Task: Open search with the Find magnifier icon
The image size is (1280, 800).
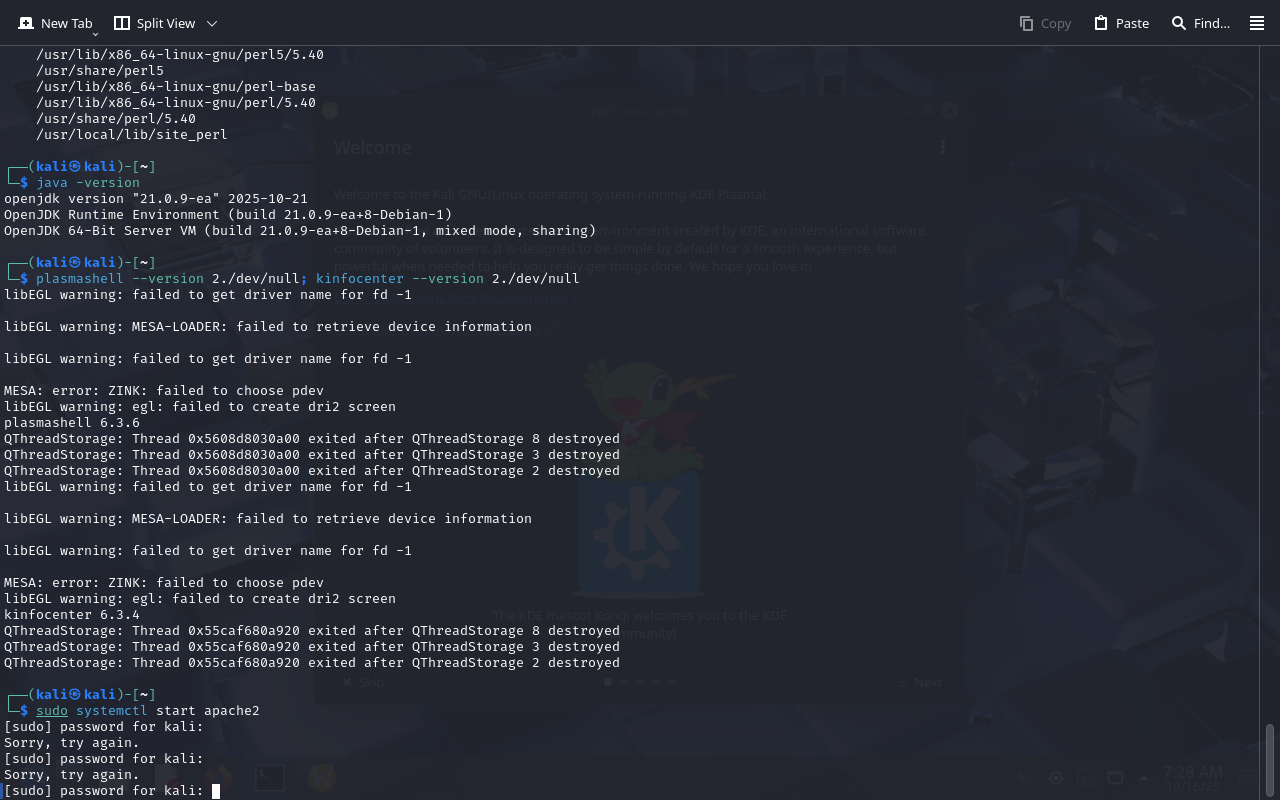Action: point(1179,23)
